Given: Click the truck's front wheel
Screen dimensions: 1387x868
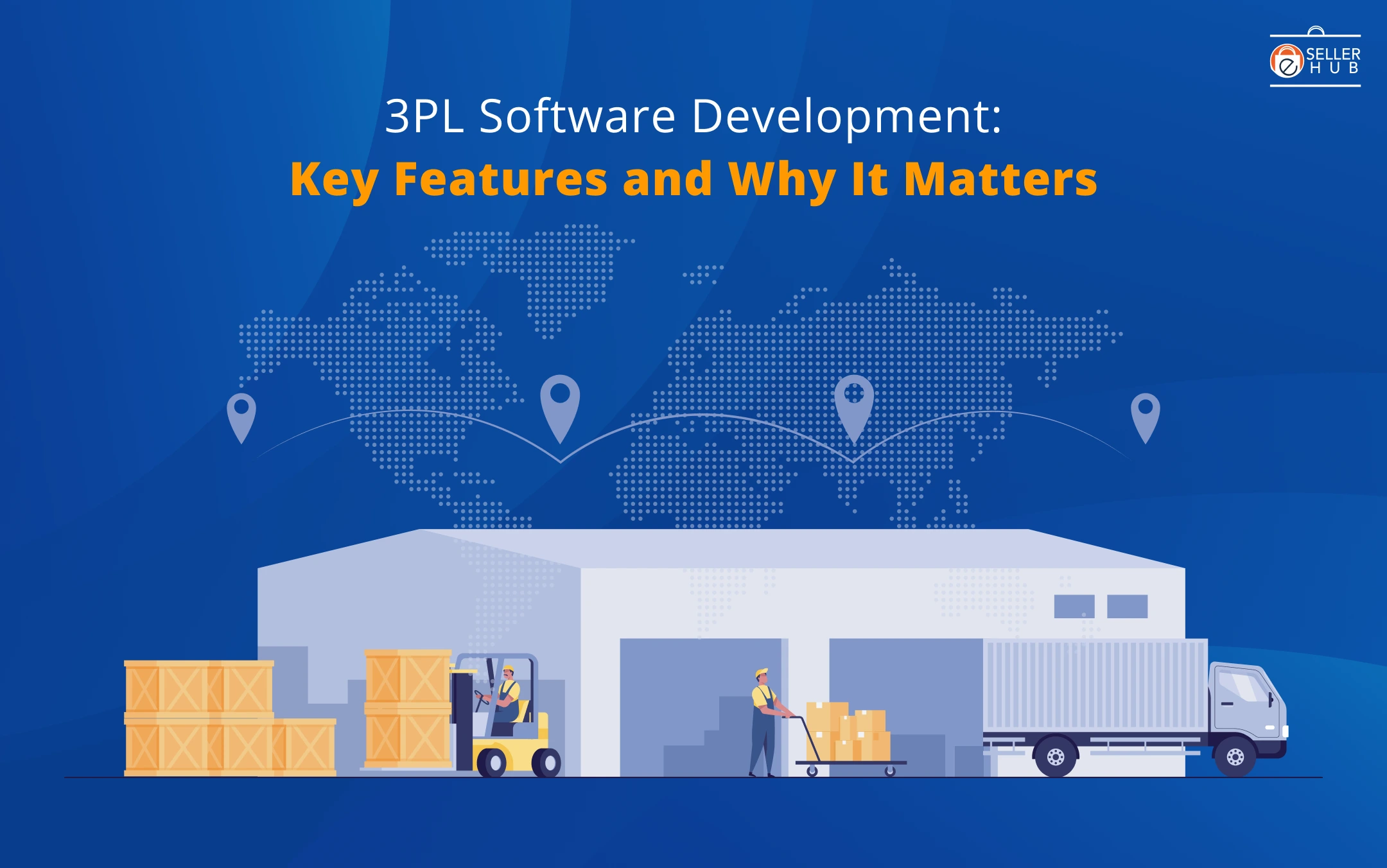Looking at the screenshot, I should click(x=1235, y=758).
